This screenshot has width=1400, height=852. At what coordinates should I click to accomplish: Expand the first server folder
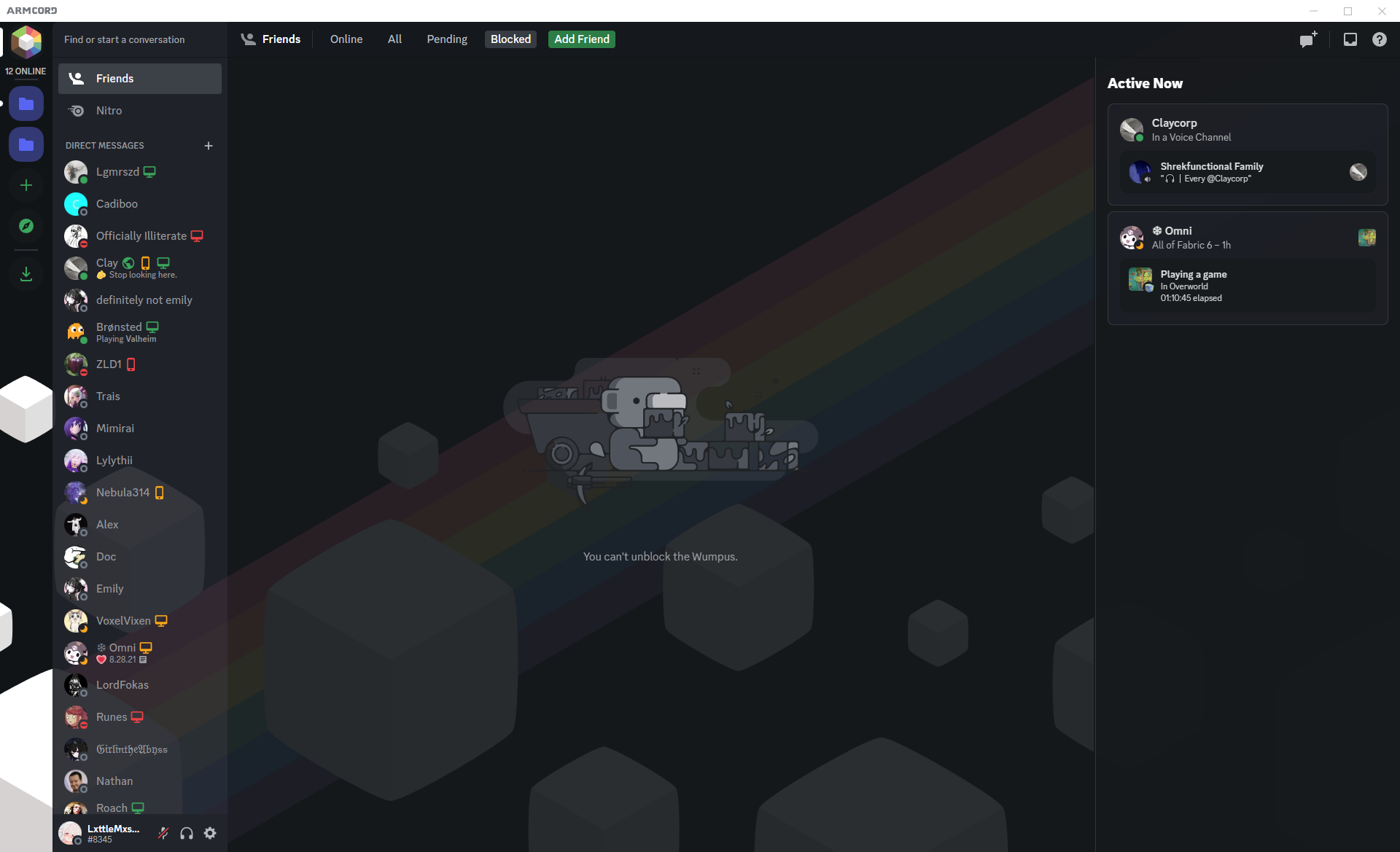click(26, 104)
